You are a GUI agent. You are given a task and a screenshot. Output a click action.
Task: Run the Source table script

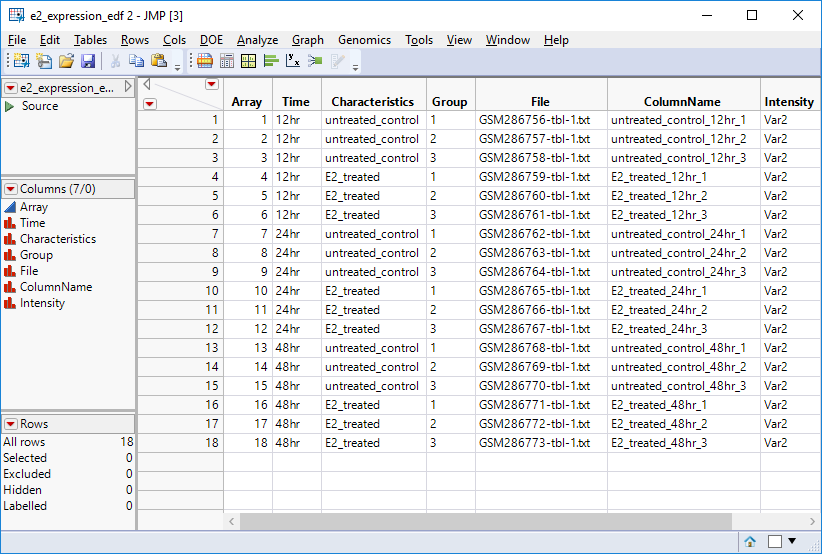coord(10,106)
